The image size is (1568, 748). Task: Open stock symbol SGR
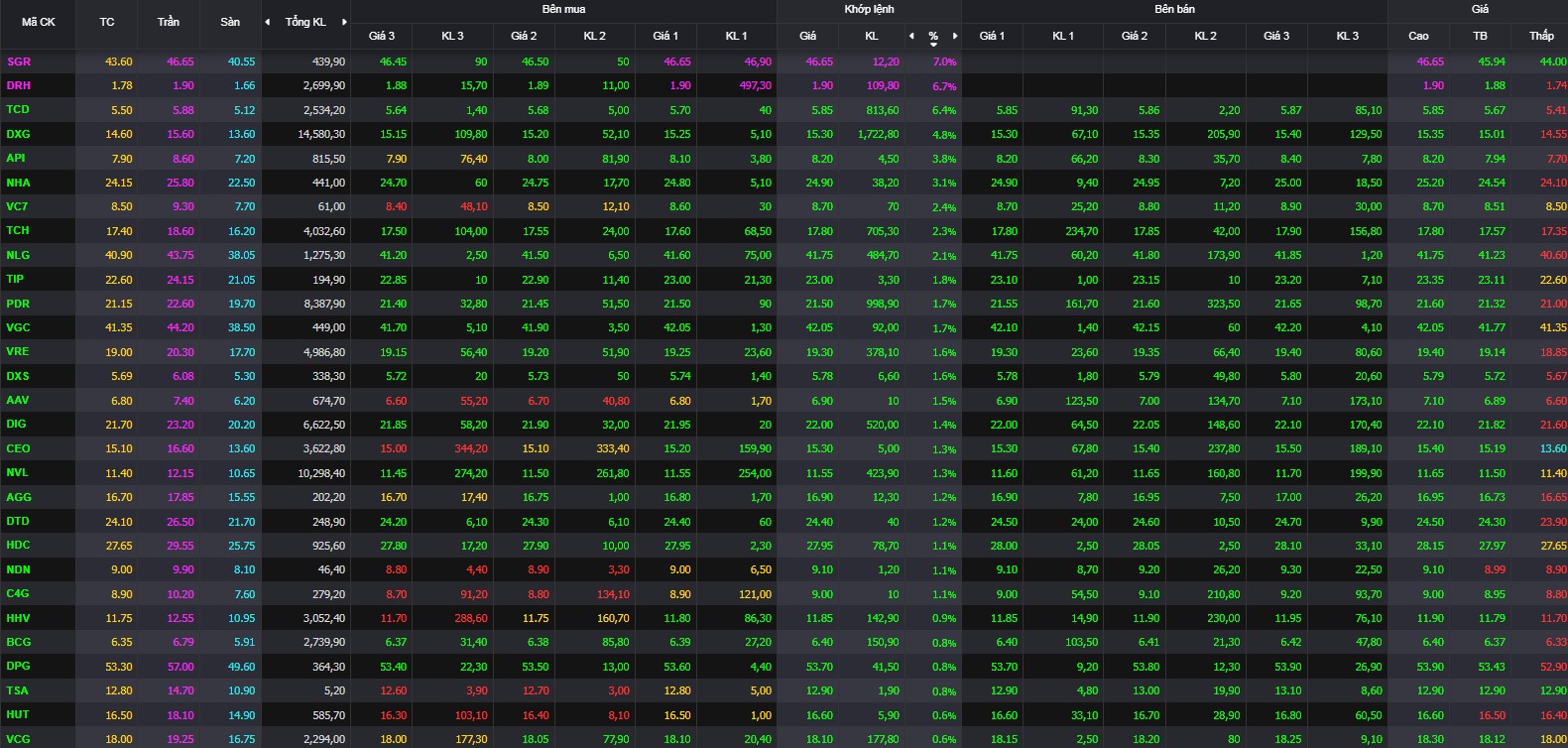tap(19, 62)
